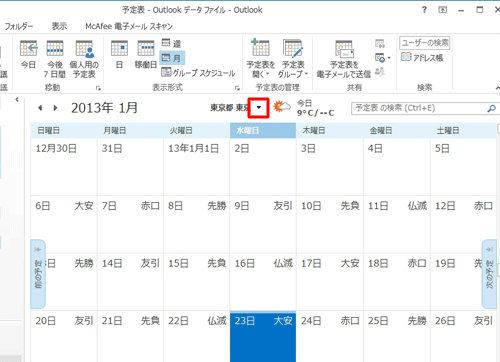Open the McAfee 電子メール スキャン tab

point(129,26)
